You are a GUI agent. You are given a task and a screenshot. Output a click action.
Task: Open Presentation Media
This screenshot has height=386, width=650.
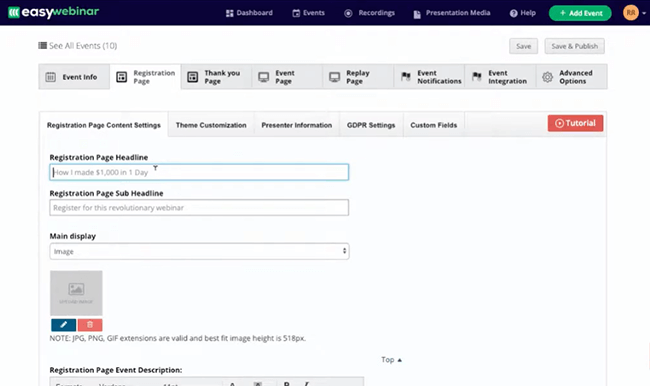(451, 13)
